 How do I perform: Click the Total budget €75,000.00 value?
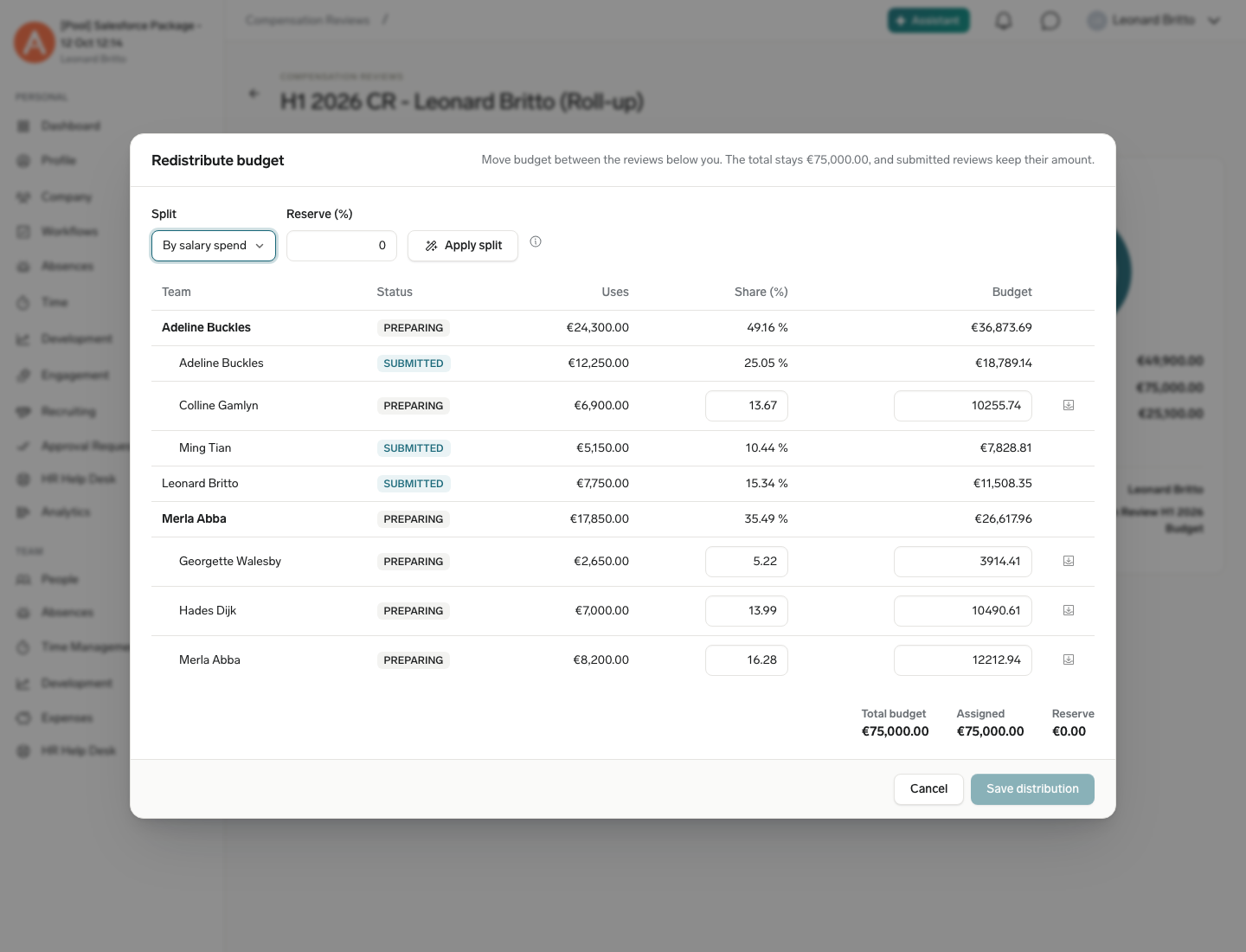point(895,731)
